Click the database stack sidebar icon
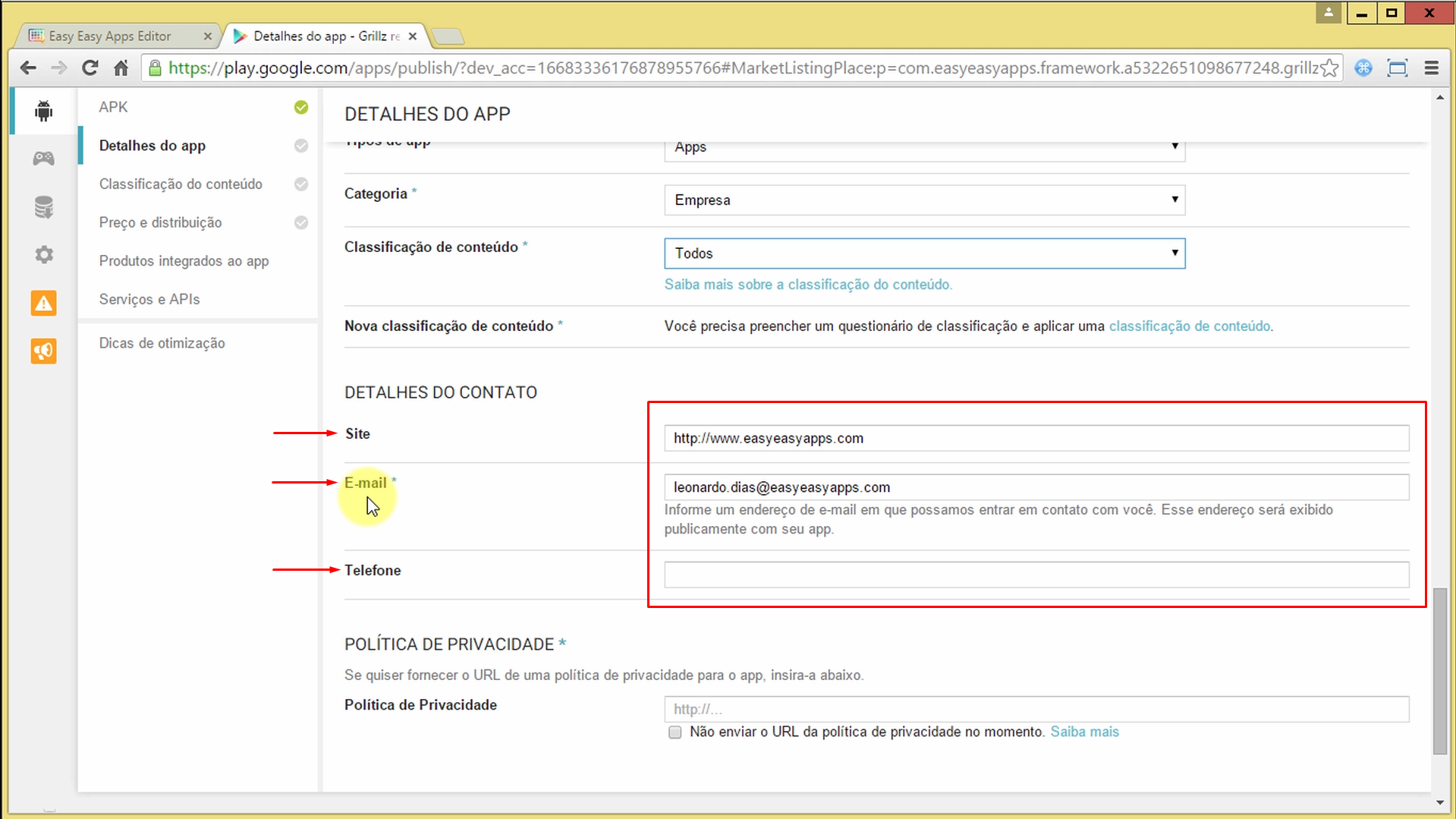The height and width of the screenshot is (819, 1456). (43, 206)
